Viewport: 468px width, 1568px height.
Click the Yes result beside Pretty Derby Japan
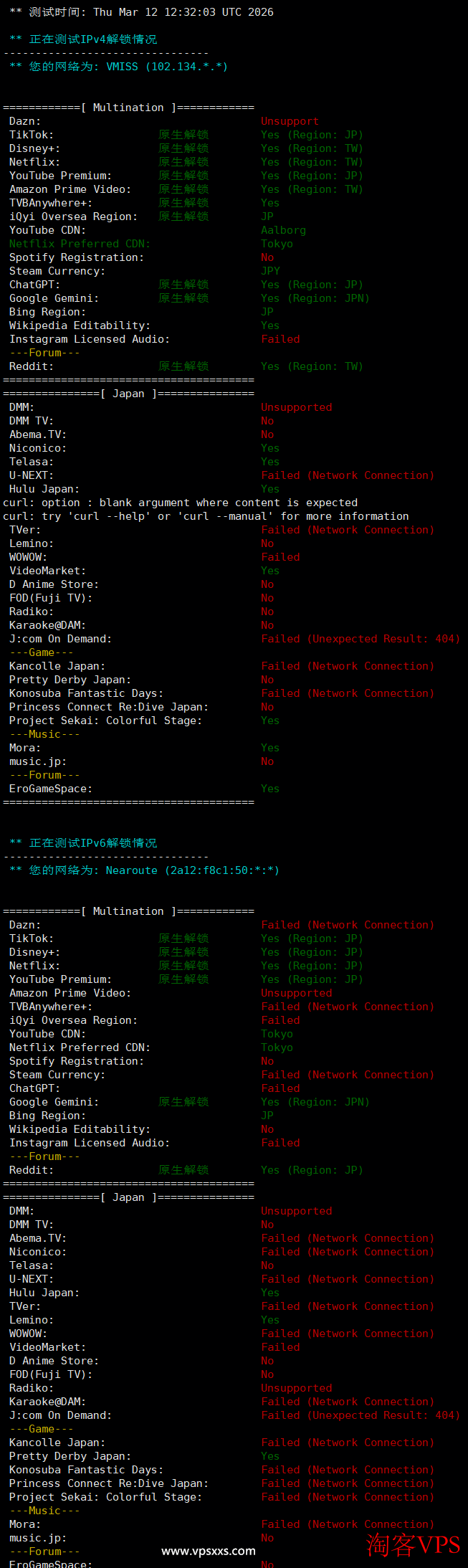click(270, 1456)
